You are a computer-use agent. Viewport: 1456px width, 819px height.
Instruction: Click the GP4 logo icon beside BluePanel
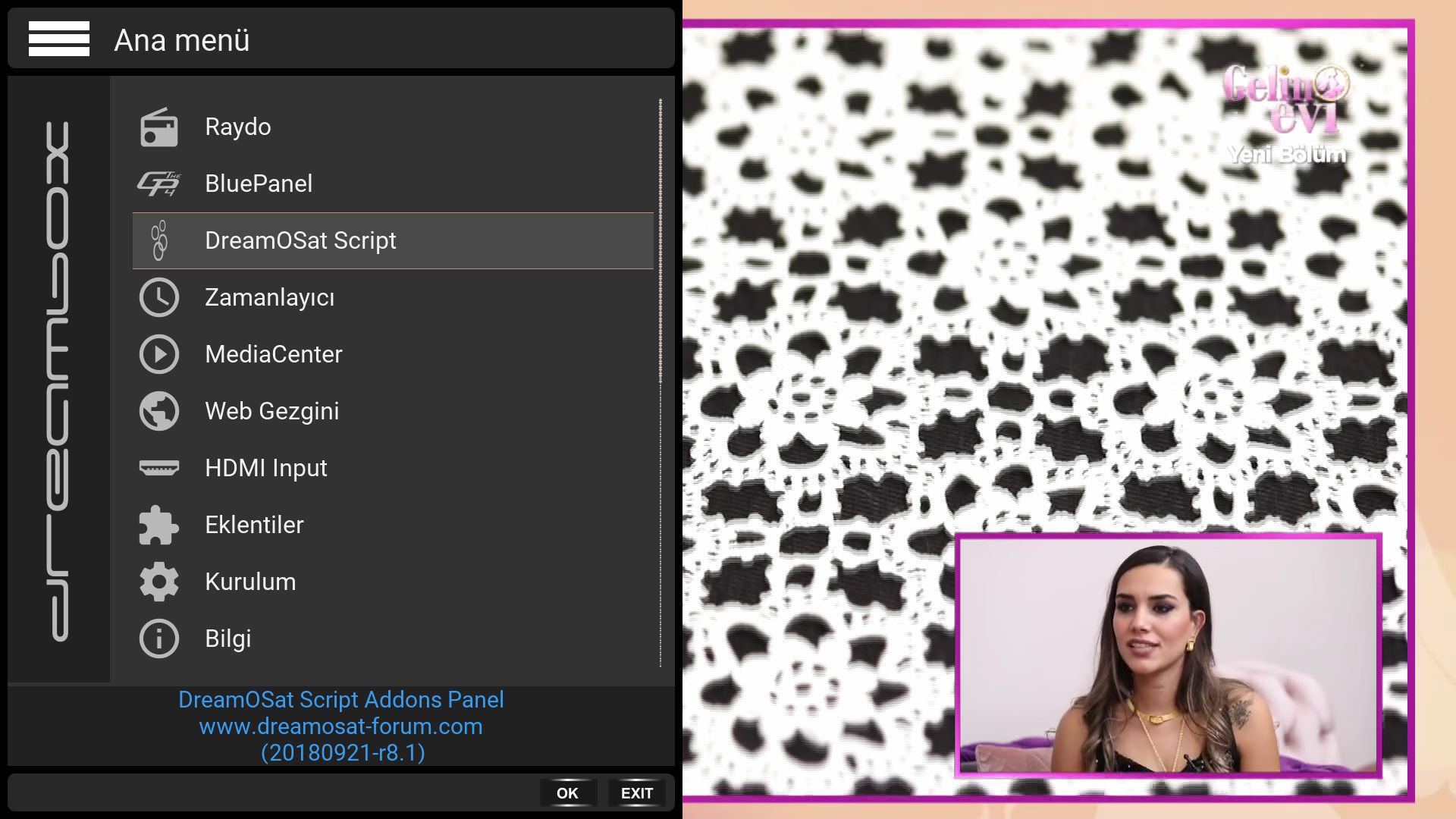pos(159,184)
